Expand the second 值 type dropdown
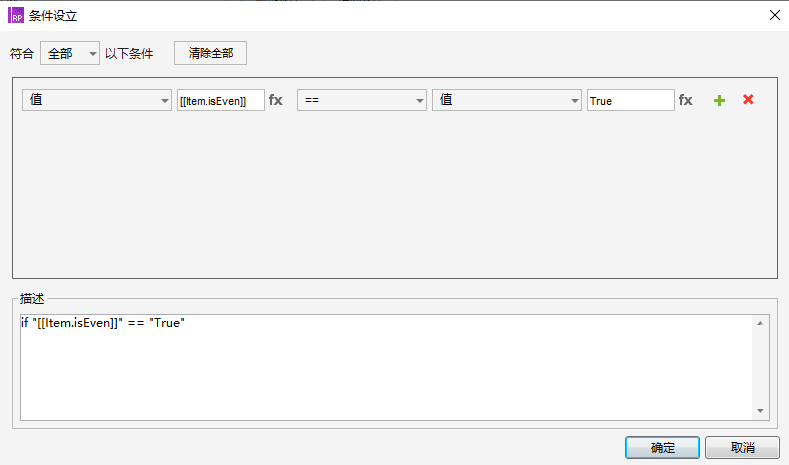Screen dimensions: 789x465 pyautogui.click(x=507, y=100)
